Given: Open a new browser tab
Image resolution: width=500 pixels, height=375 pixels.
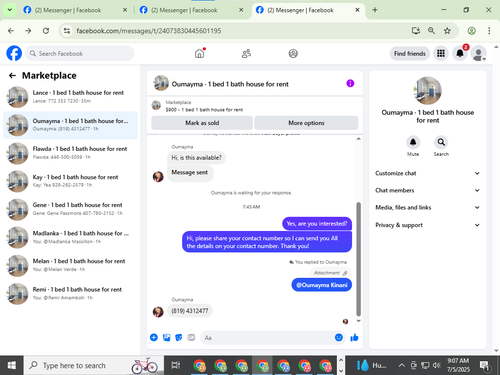Looking at the screenshot, I should (x=375, y=10).
